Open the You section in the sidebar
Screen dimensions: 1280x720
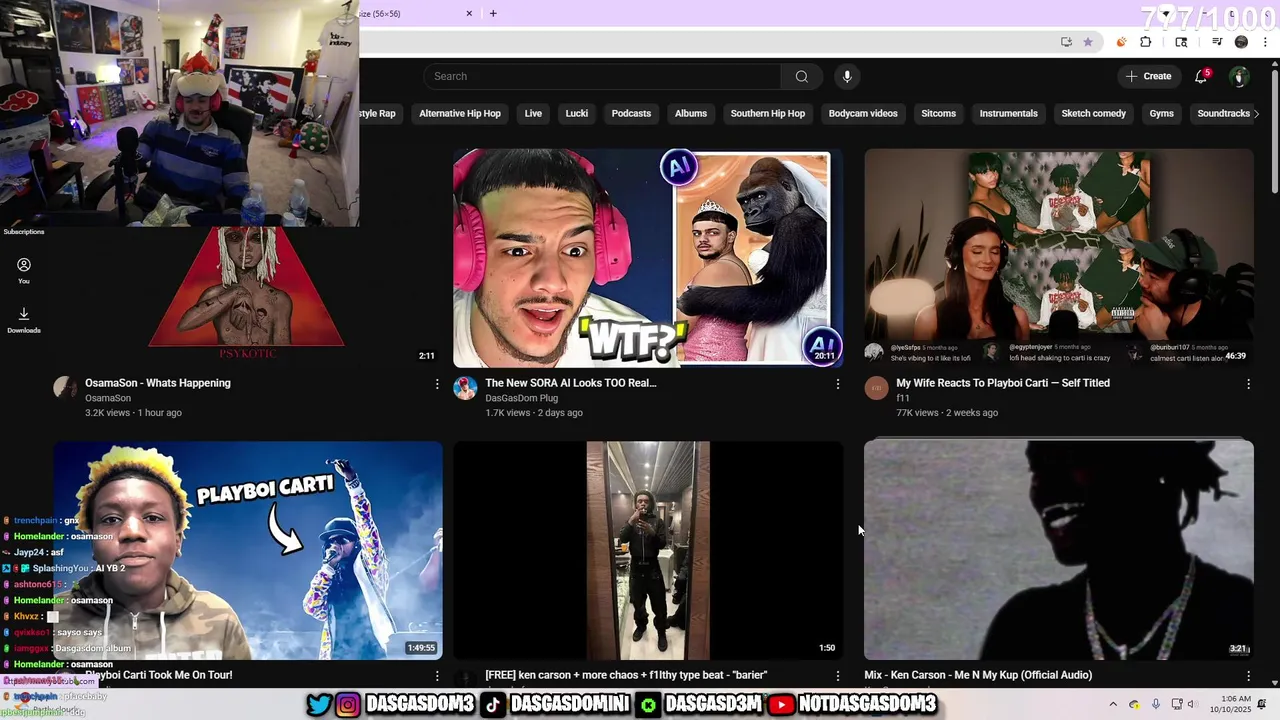pyautogui.click(x=24, y=270)
